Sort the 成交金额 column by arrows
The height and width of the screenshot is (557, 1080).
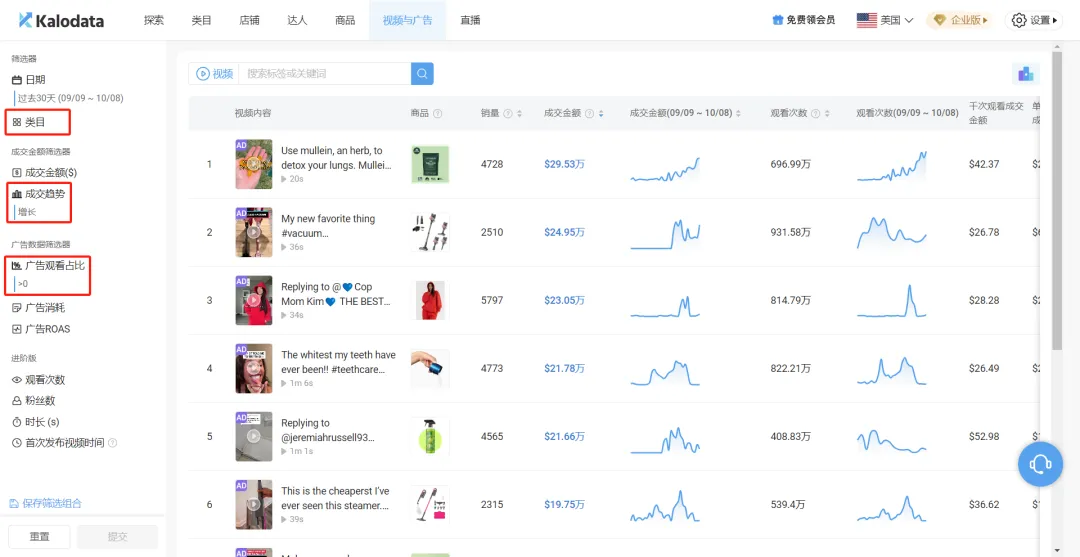(601, 114)
